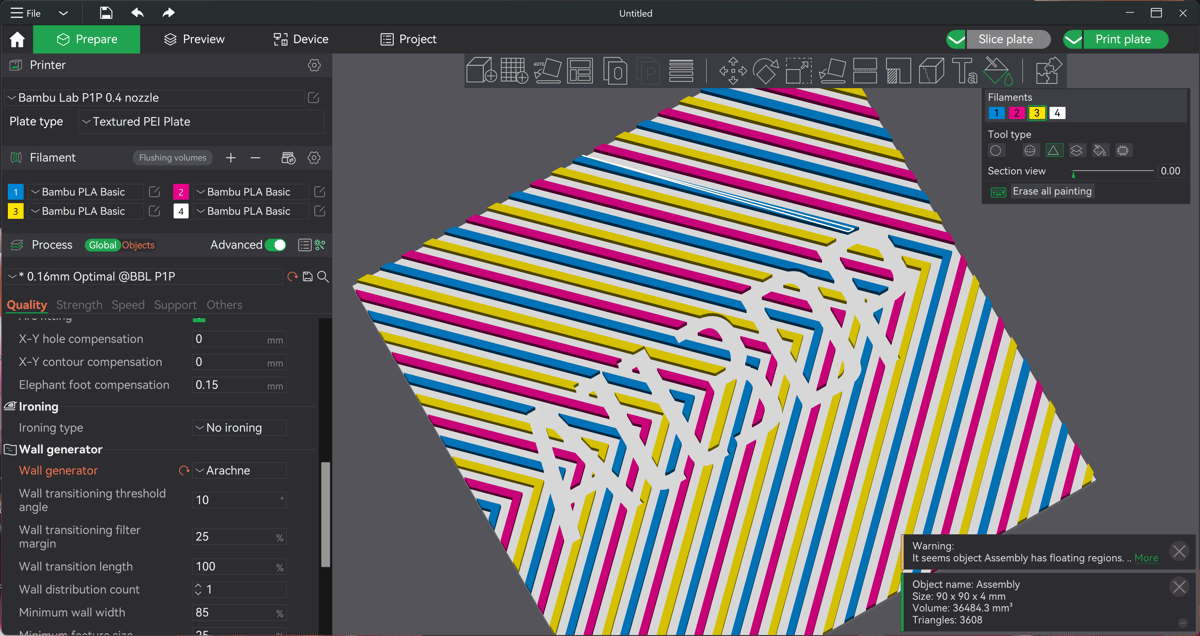Select the Gap fill tool type
1200x636 pixels.
[x=1123, y=151]
